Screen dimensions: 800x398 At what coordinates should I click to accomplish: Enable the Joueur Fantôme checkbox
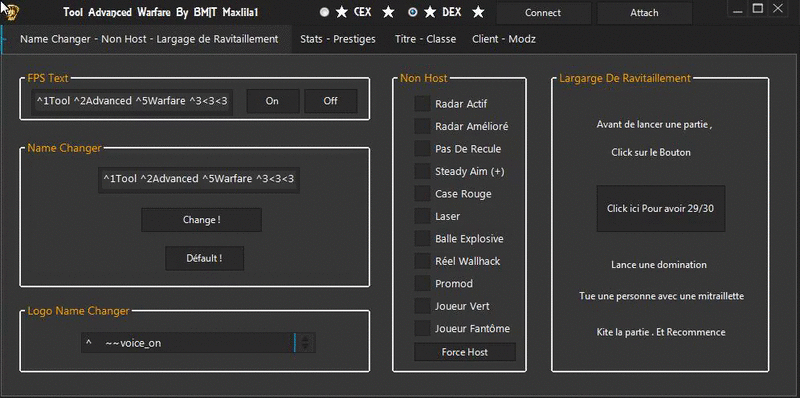point(422,328)
